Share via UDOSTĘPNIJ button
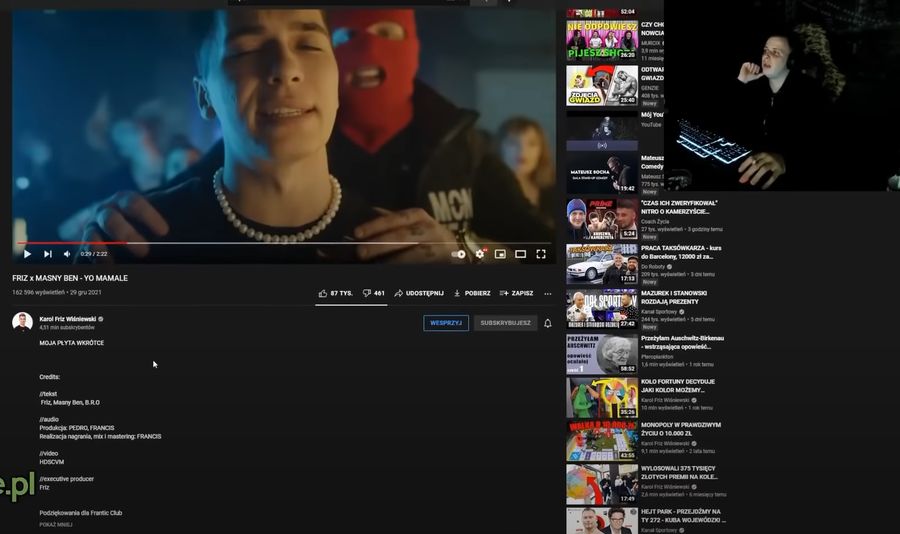The image size is (900, 534). 419,293
